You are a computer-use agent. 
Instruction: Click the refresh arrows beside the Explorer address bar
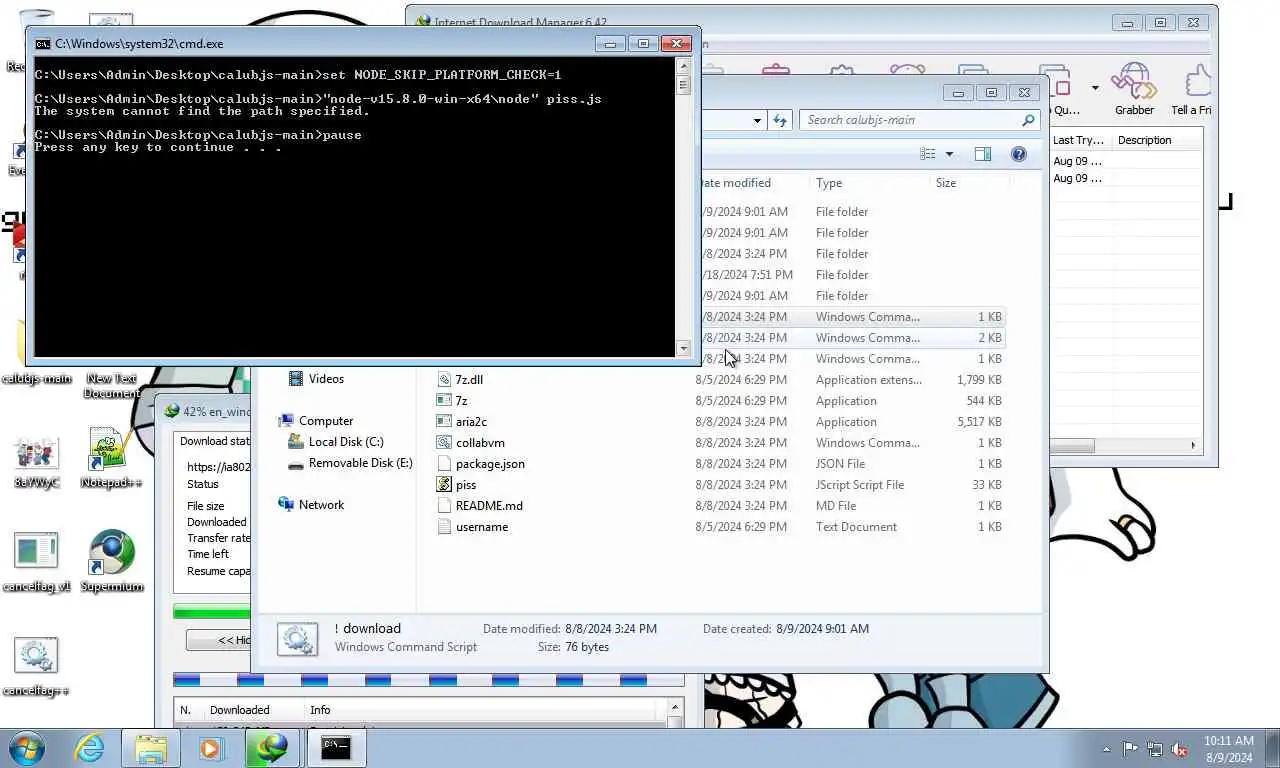(780, 120)
